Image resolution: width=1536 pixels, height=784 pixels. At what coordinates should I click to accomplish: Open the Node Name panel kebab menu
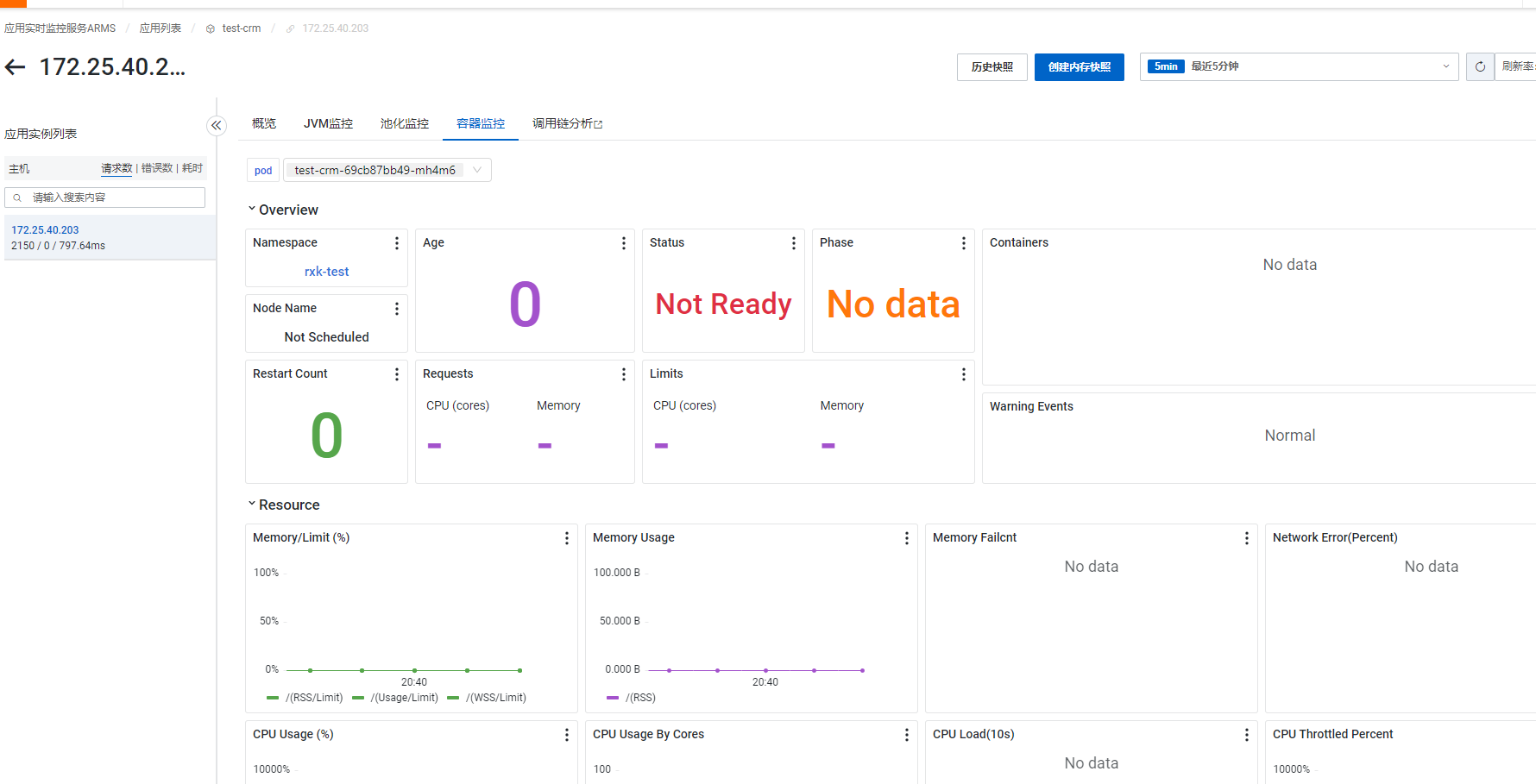click(x=397, y=309)
